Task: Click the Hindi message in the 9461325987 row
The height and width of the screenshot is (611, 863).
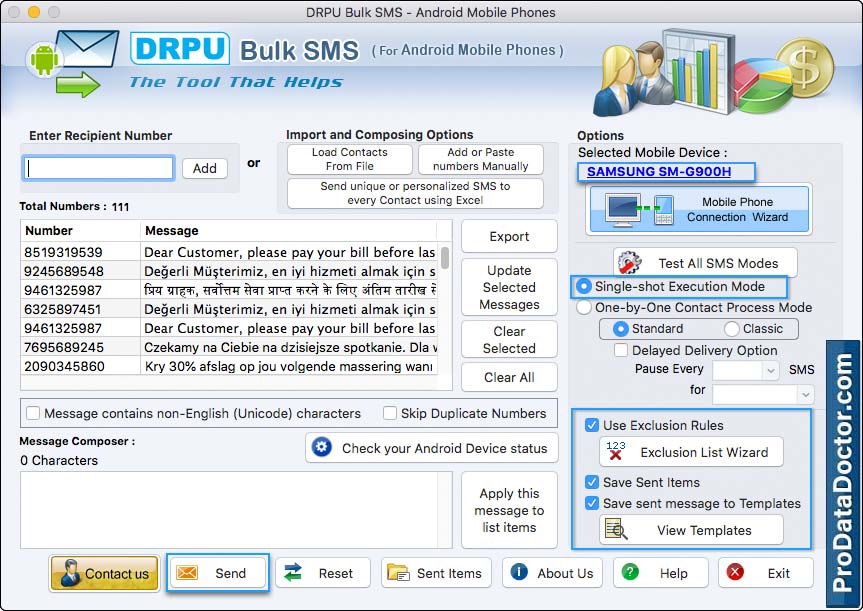Action: (290, 290)
